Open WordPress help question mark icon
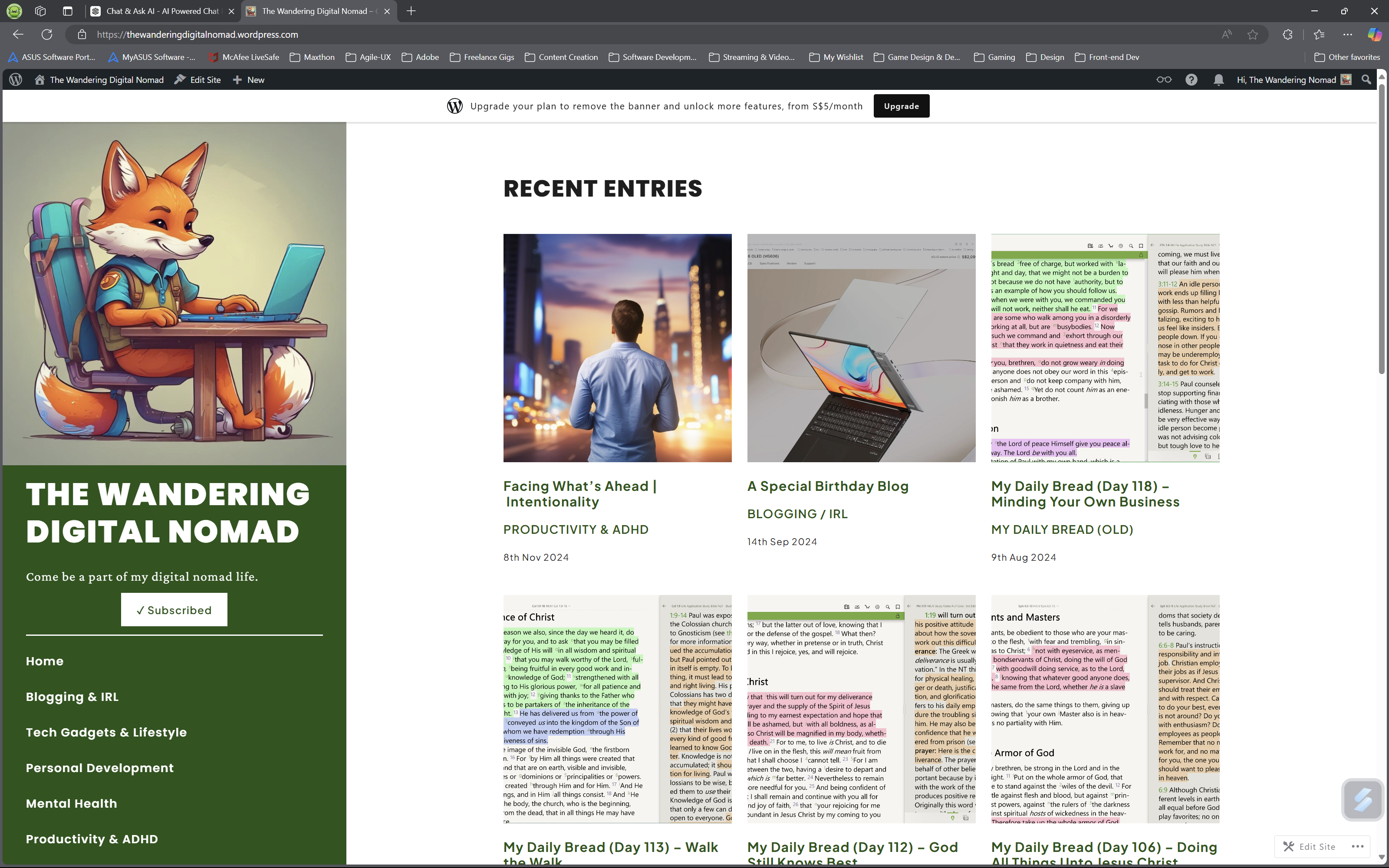Screen dimensions: 1389x868 point(1191,80)
